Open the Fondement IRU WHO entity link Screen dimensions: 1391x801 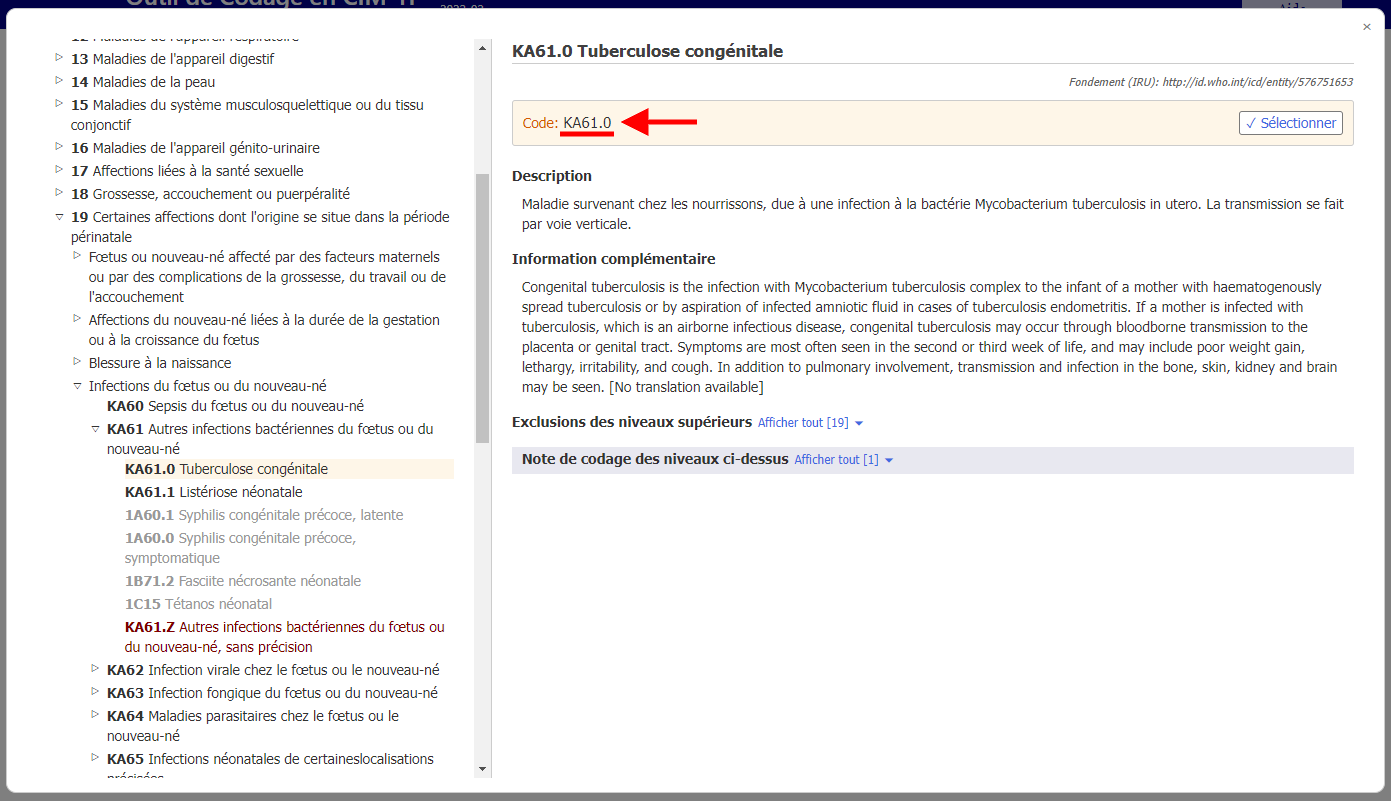point(1258,82)
